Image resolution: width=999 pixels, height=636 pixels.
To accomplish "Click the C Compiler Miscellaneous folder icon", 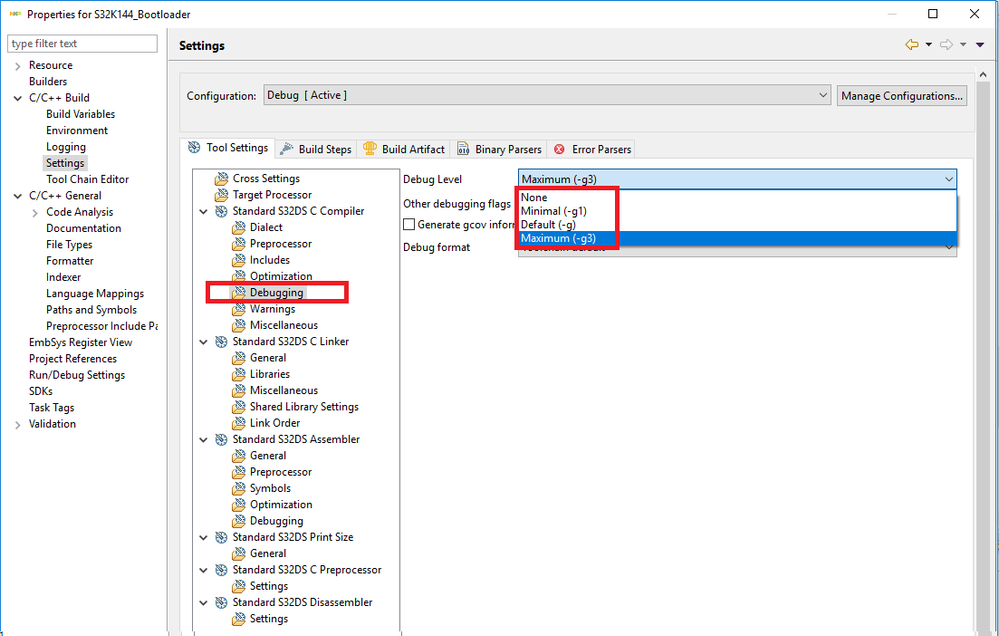I will coord(238,326).
